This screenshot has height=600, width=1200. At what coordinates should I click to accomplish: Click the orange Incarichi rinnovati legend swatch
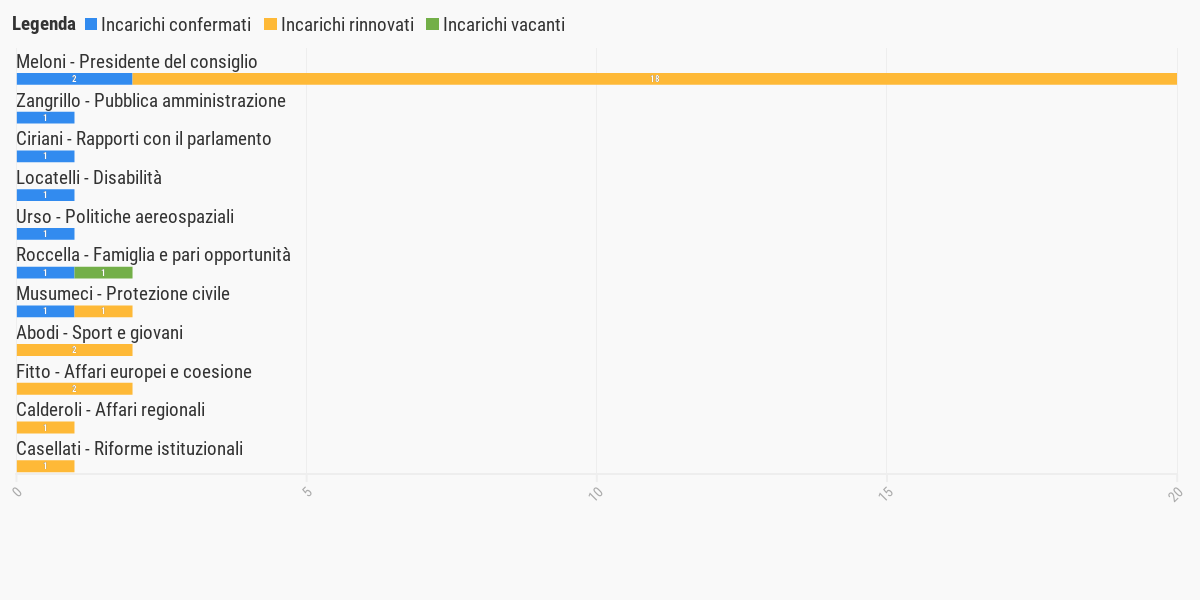click(x=271, y=24)
